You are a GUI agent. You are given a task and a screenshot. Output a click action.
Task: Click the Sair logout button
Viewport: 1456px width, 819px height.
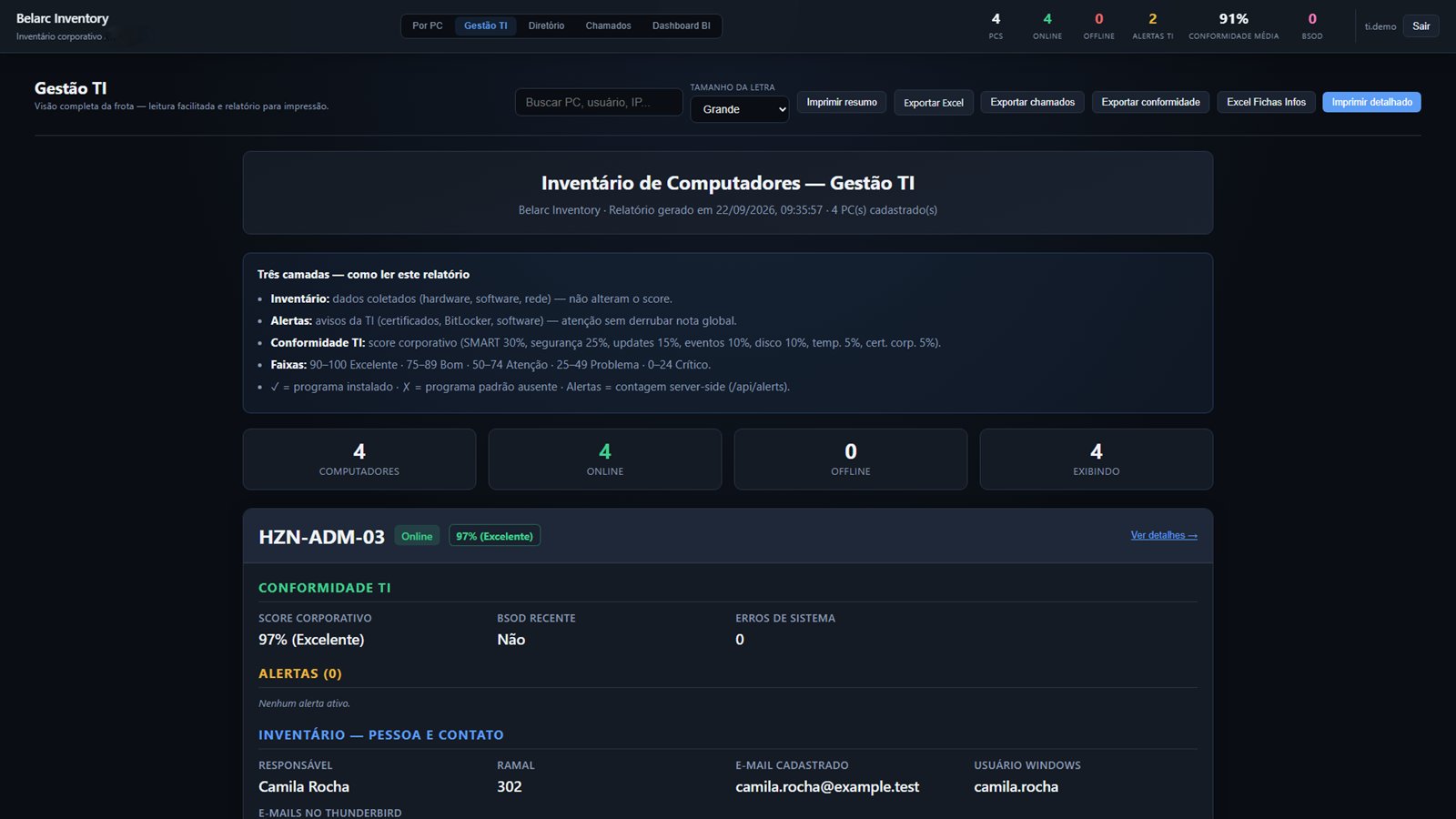click(x=1421, y=26)
